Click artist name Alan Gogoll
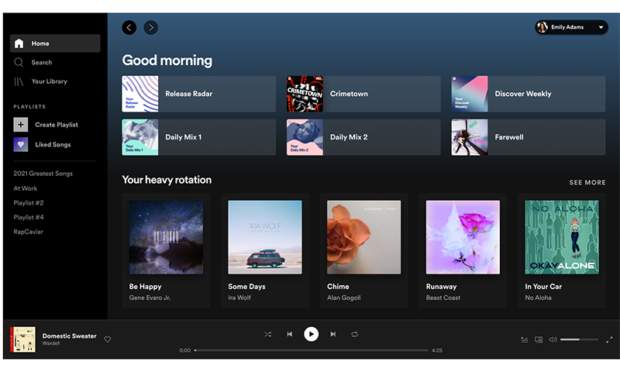The image size is (620, 372). [x=344, y=298]
